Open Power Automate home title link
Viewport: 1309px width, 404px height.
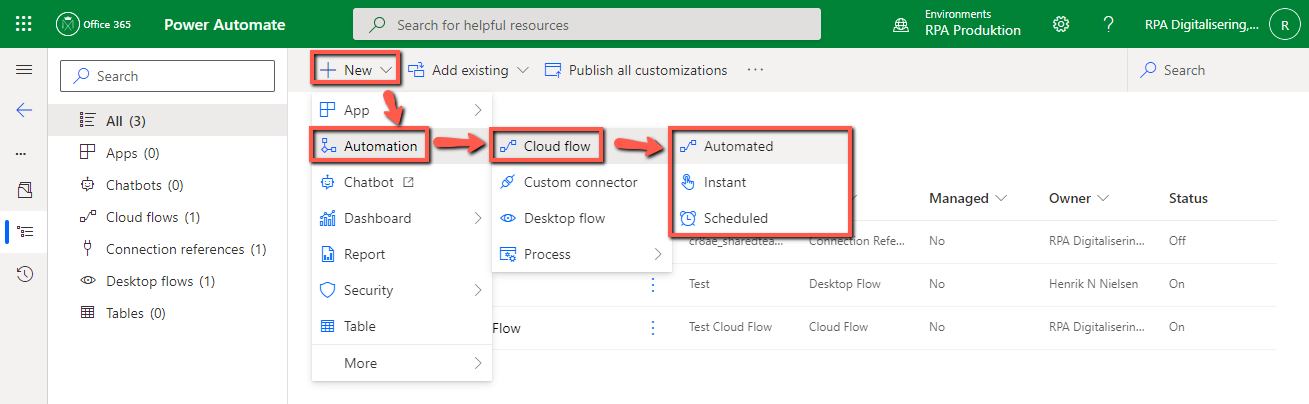(224, 24)
